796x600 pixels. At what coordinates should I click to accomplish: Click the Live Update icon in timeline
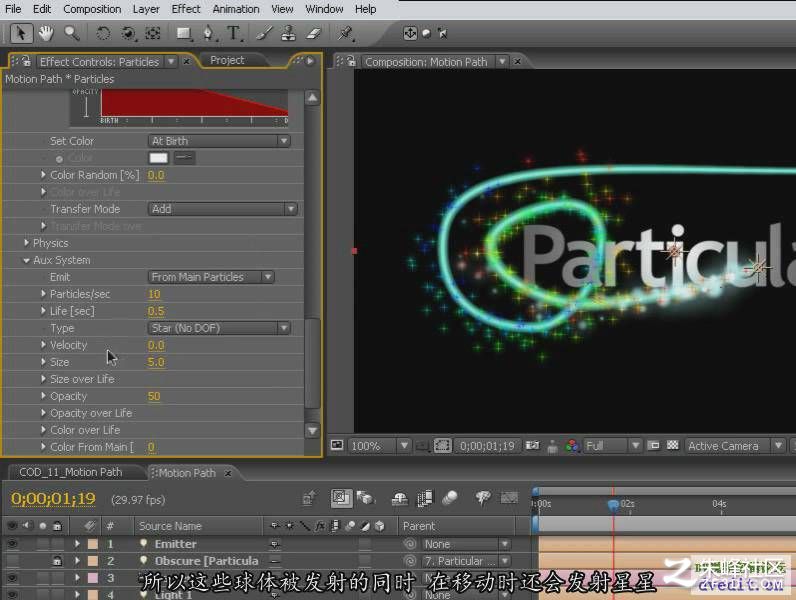tap(341, 498)
